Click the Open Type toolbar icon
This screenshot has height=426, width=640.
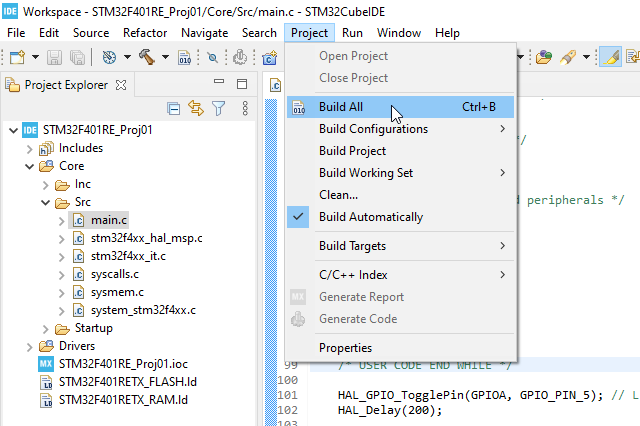point(543,57)
